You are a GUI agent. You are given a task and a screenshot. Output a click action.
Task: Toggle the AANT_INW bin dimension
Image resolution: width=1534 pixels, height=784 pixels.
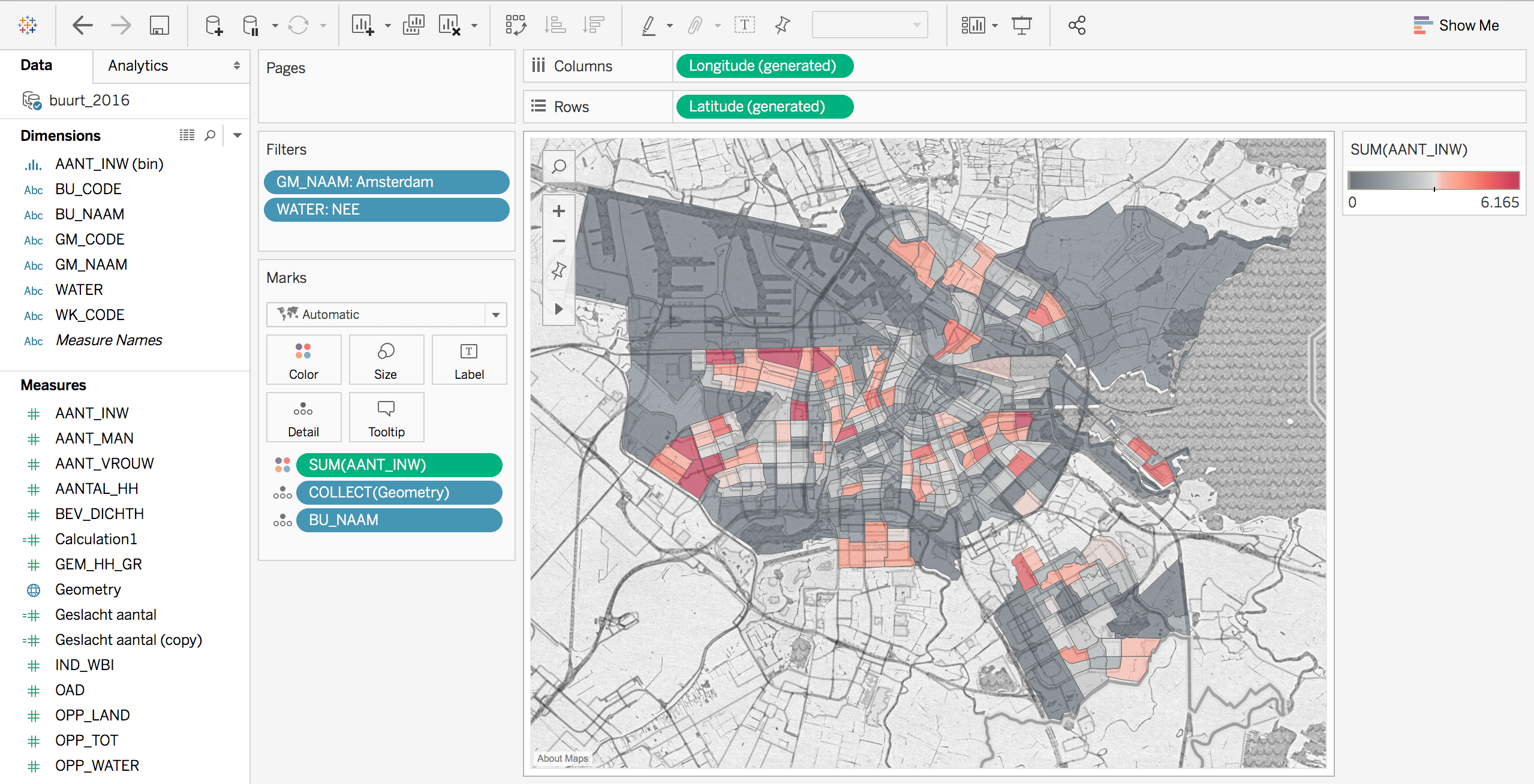(x=110, y=163)
